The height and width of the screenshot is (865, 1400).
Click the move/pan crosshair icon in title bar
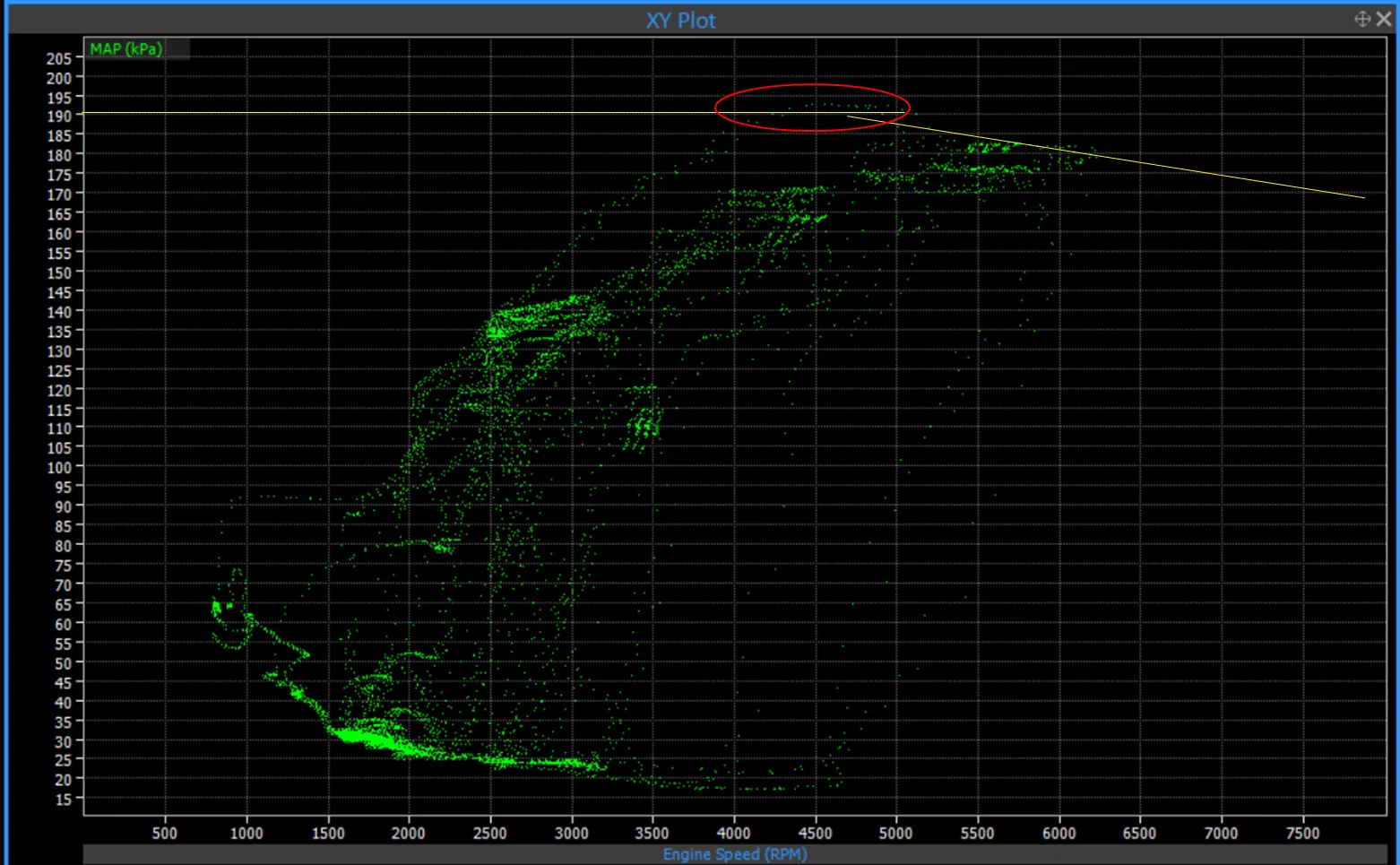click(1361, 19)
